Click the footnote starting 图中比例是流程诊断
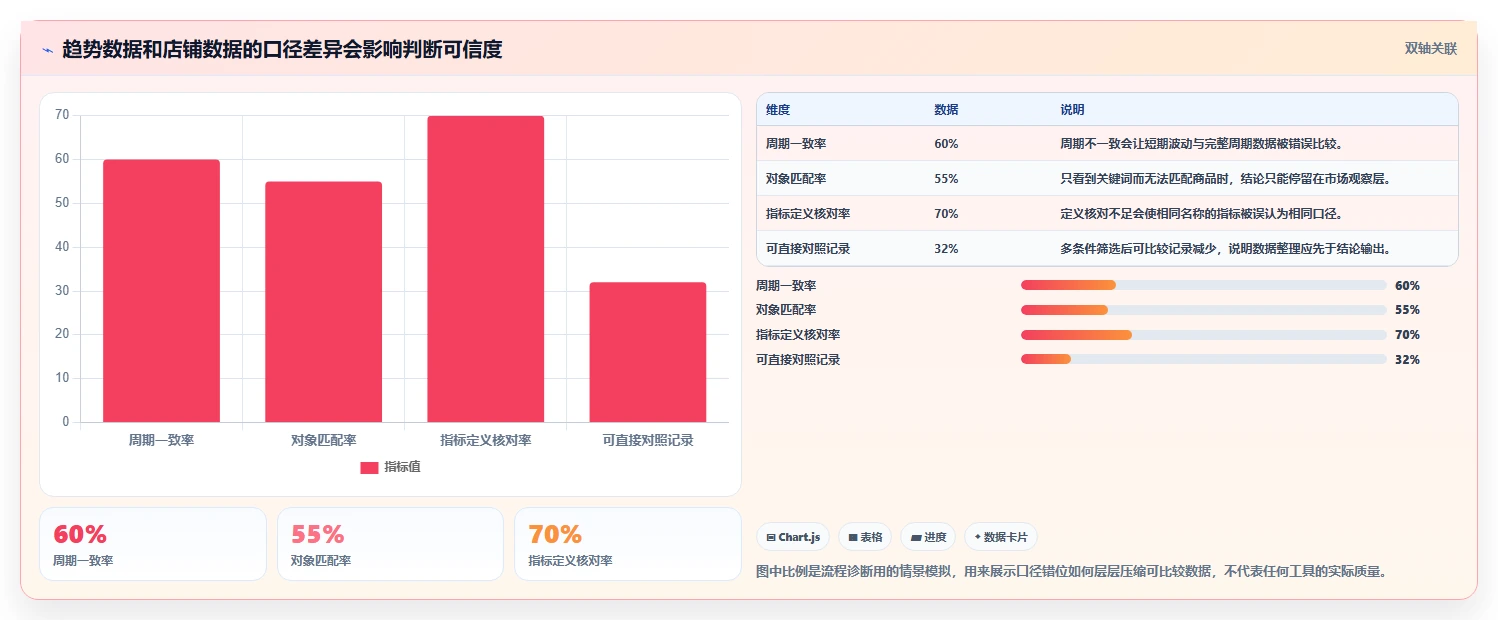Screen dimensions: 1498x620 [x=1072, y=572]
